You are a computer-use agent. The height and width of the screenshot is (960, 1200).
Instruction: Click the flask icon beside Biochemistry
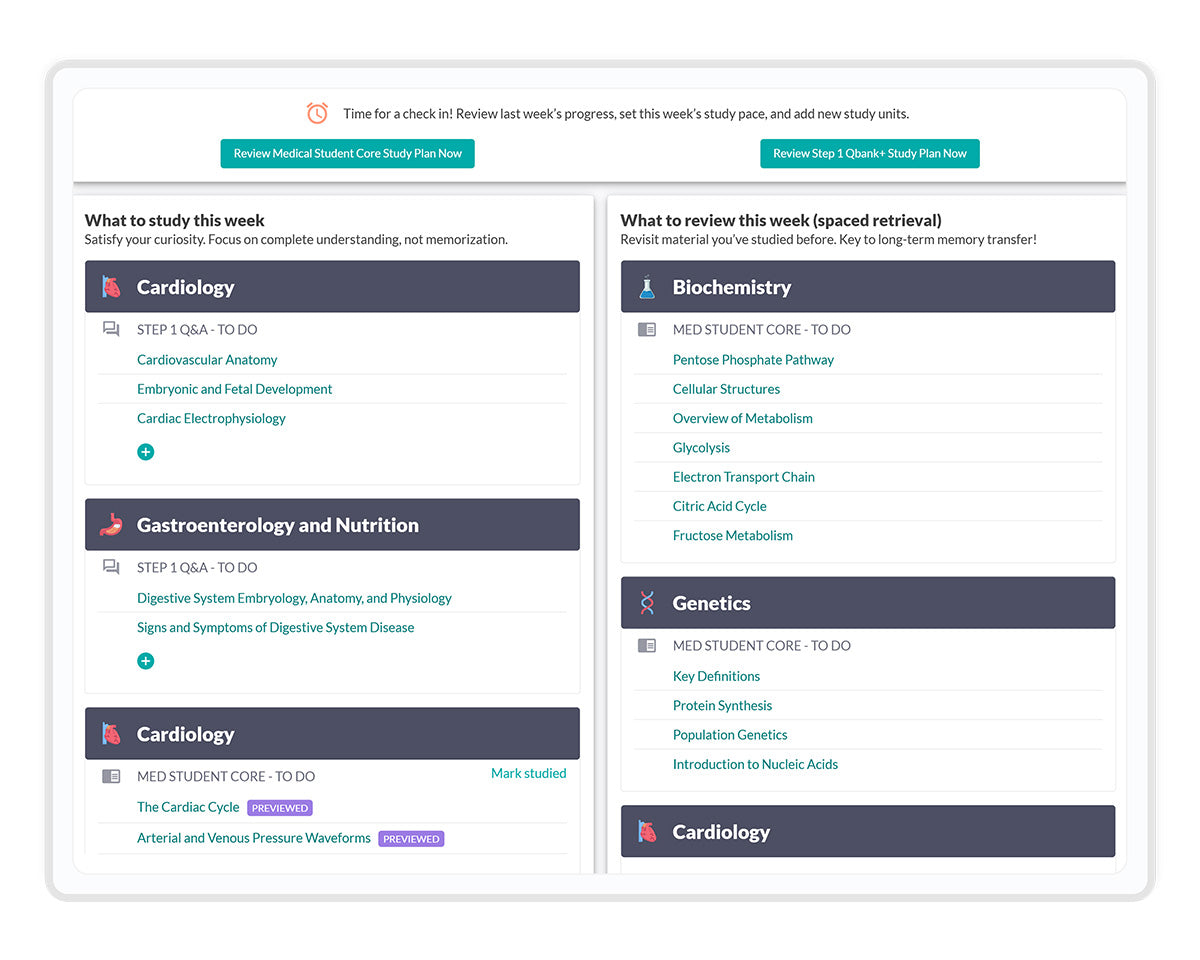[647, 287]
